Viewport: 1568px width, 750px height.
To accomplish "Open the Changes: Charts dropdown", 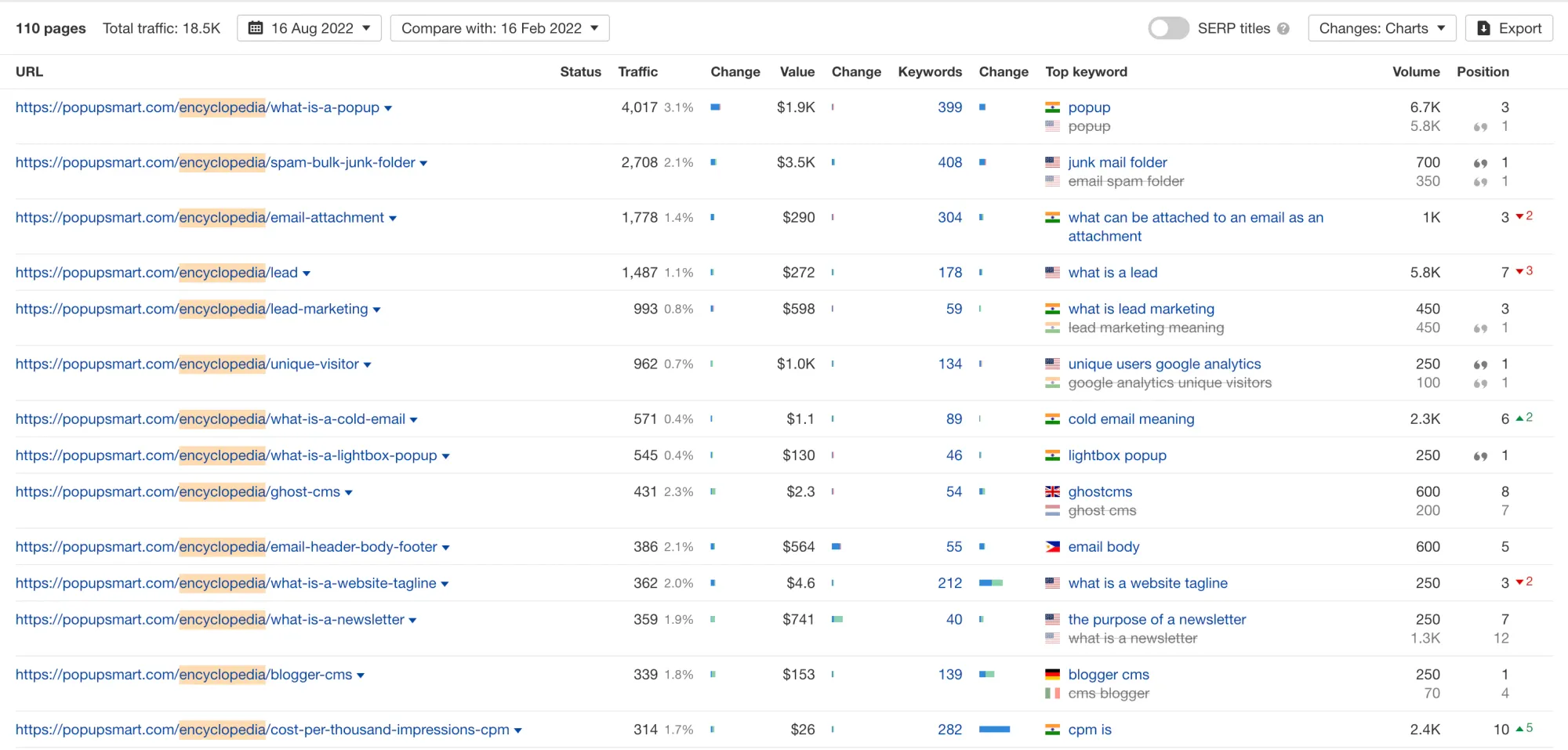I will 1381,28.
